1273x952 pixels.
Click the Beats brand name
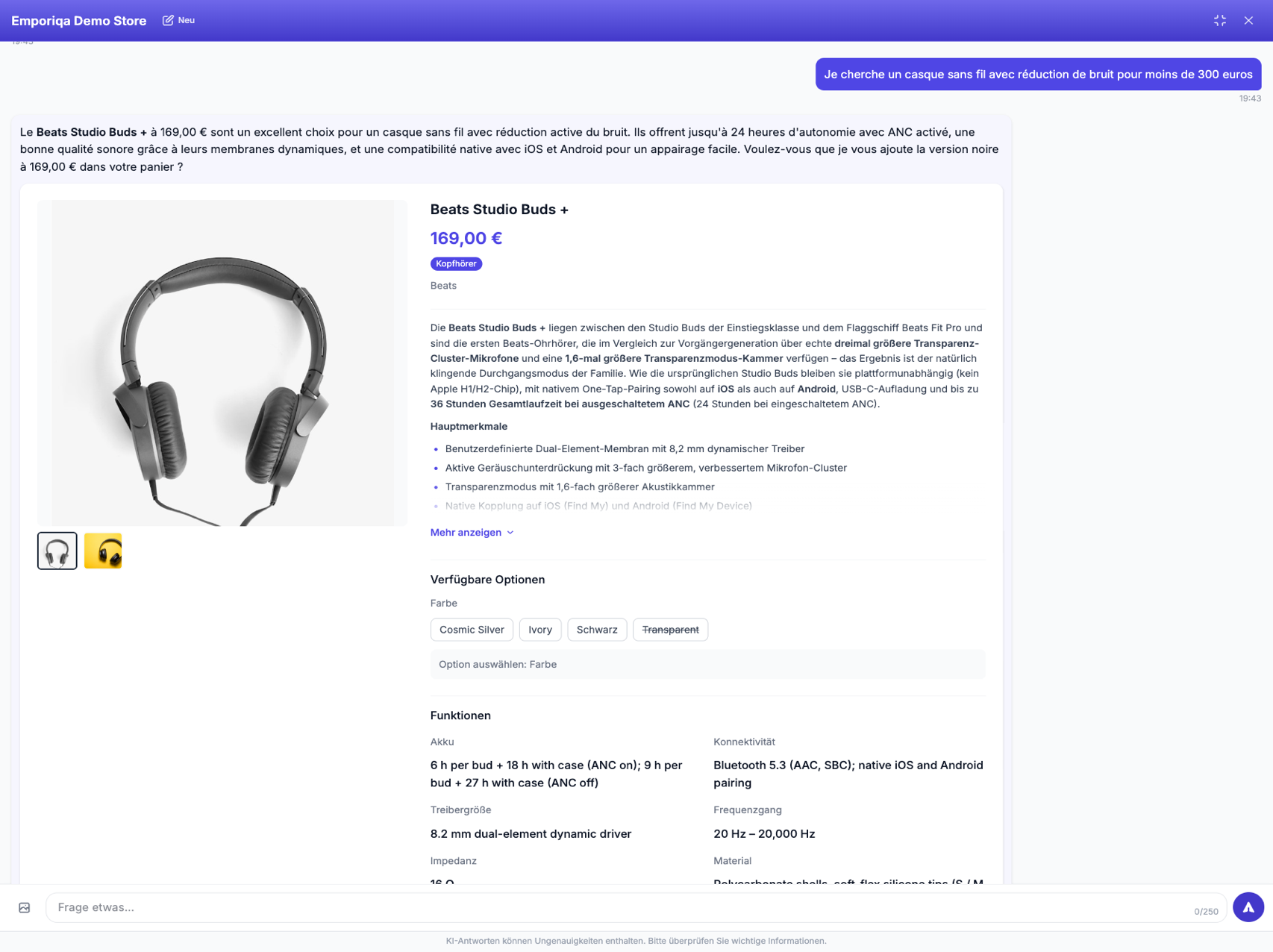pos(443,286)
